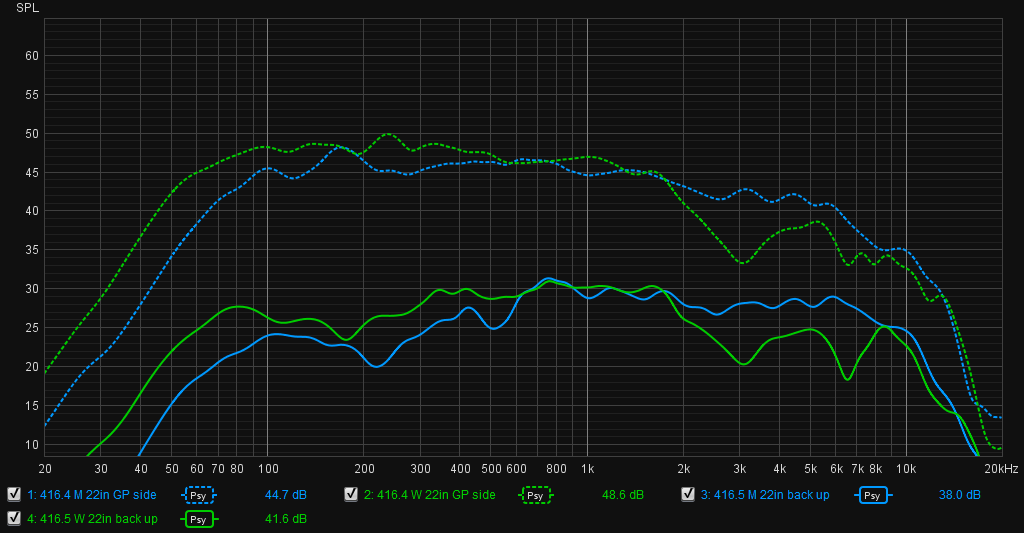Click the 1k frequency axis label
Screen dimensions: 1024x533
pyautogui.click(x=588, y=469)
